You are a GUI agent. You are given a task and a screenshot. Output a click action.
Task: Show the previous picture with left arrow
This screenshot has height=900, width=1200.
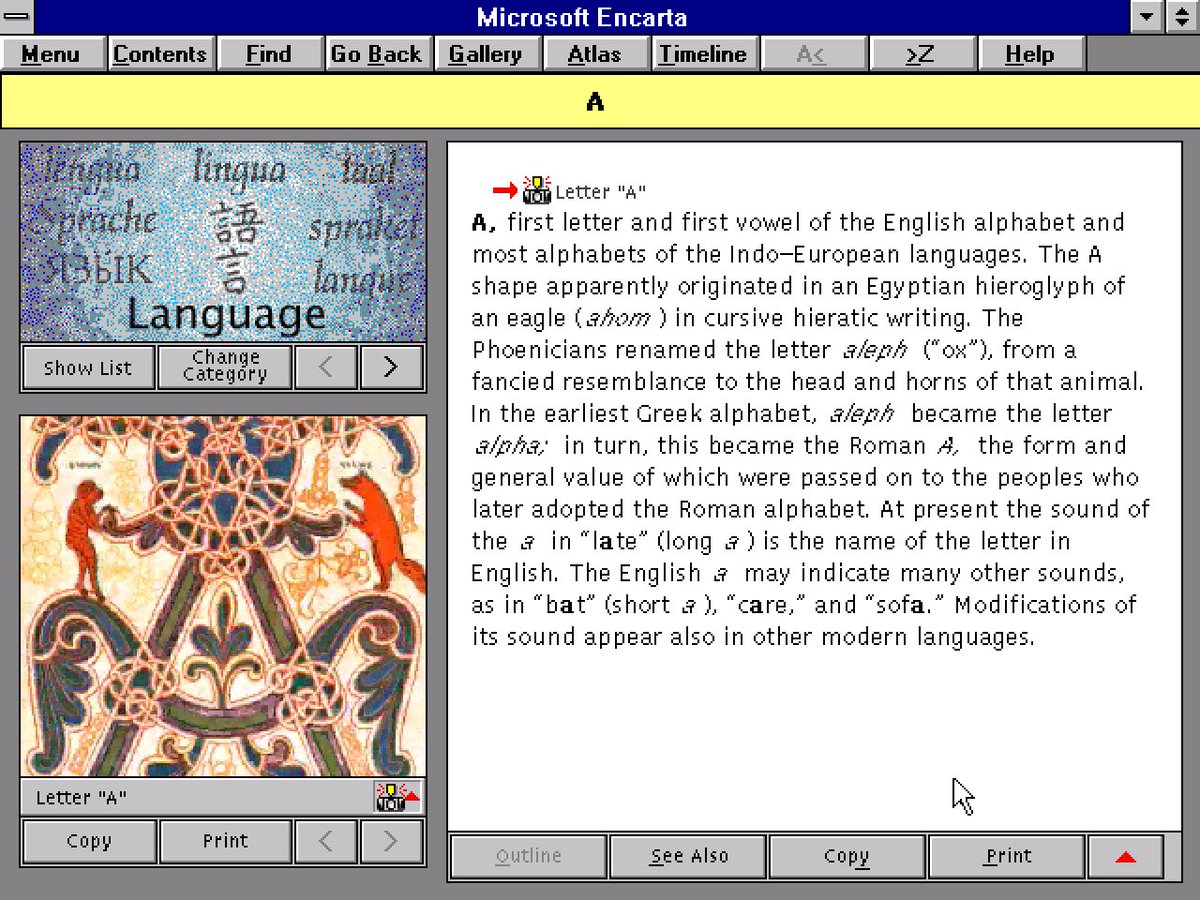coord(325,842)
